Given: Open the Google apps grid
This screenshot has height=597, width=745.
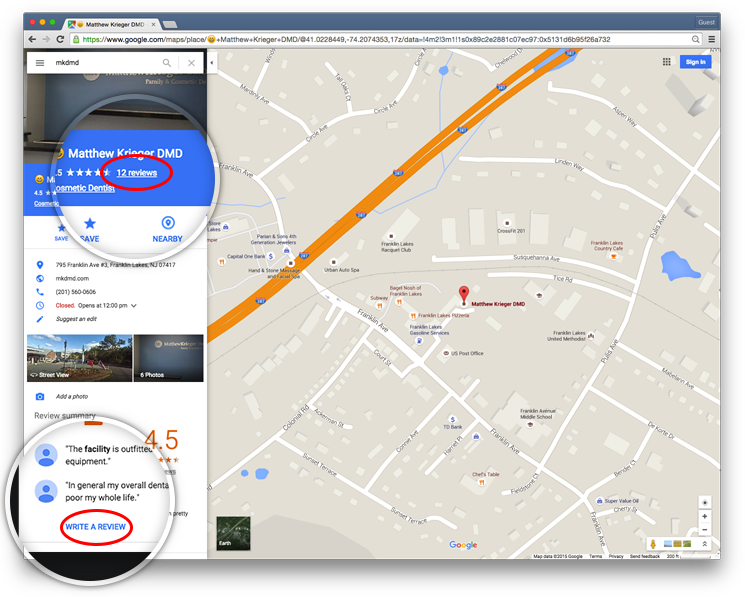Looking at the screenshot, I should [x=667, y=62].
